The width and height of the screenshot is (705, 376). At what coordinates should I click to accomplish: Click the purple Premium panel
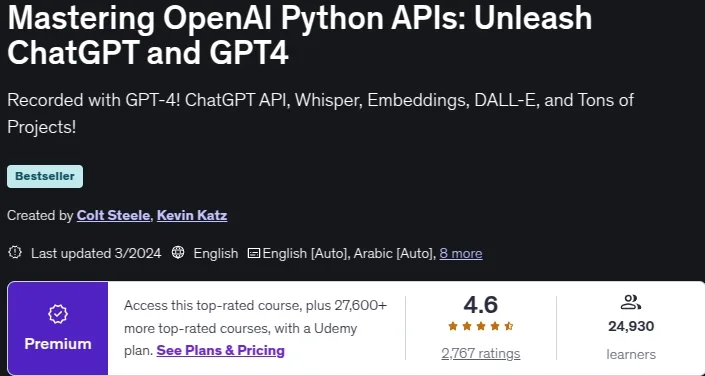click(x=58, y=328)
